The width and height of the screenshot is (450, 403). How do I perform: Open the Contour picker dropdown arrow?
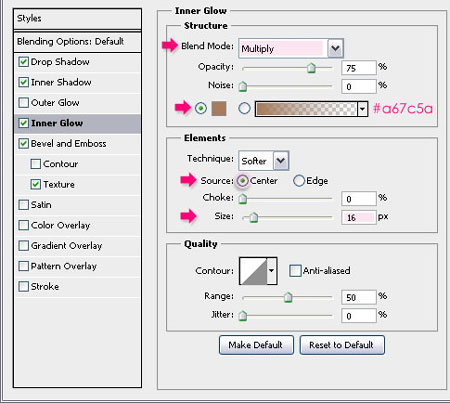[272, 271]
